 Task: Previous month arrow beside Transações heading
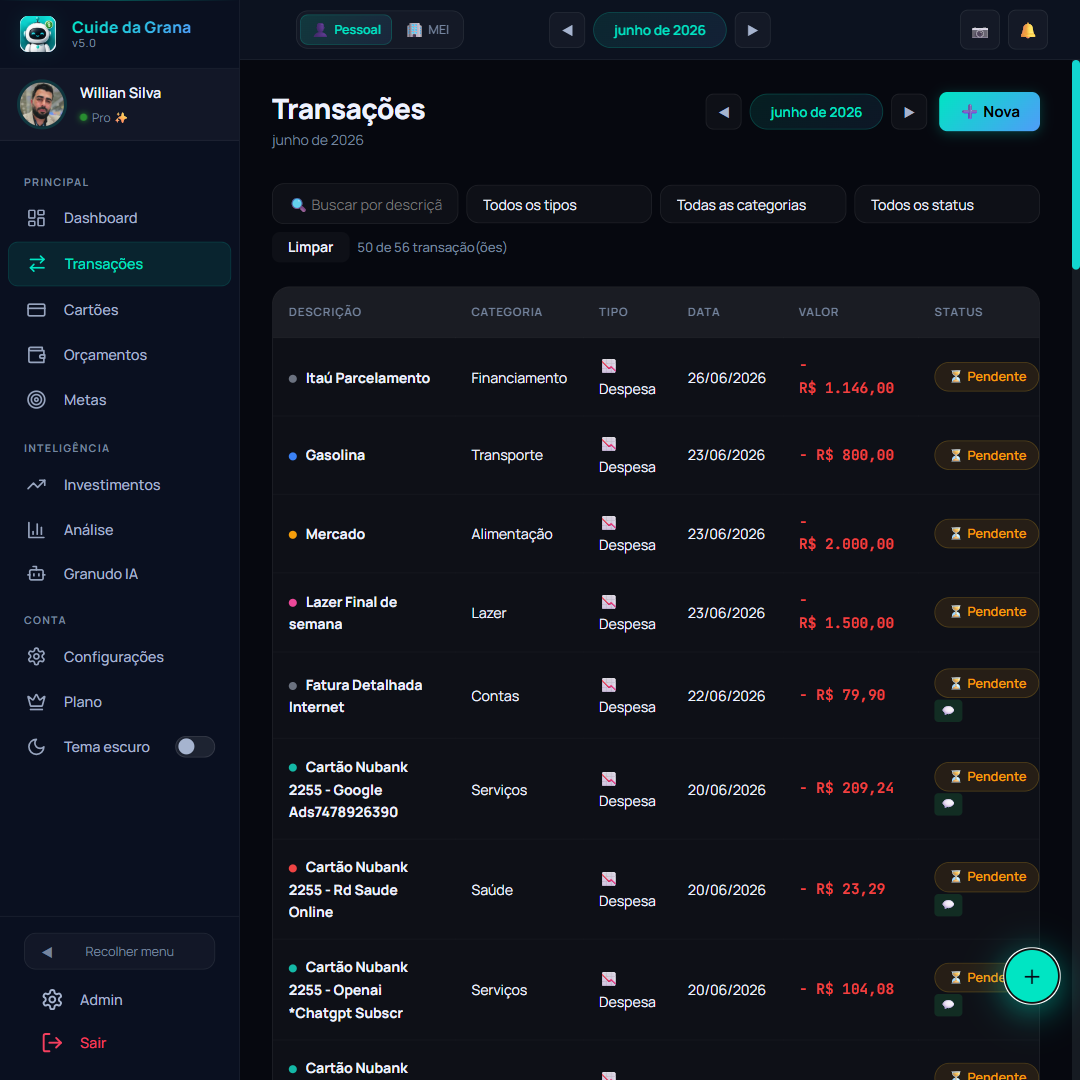[x=723, y=112]
